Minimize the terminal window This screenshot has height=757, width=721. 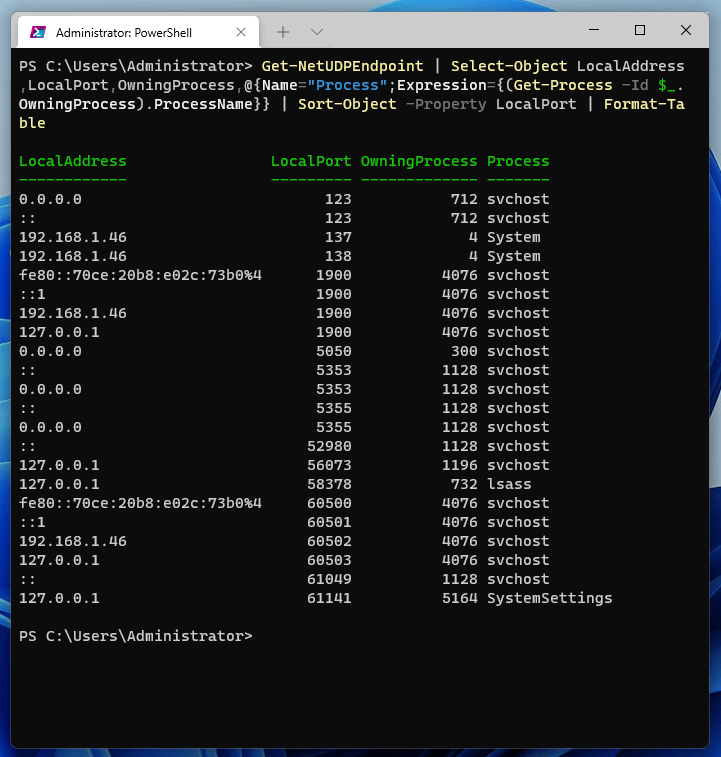click(x=594, y=30)
